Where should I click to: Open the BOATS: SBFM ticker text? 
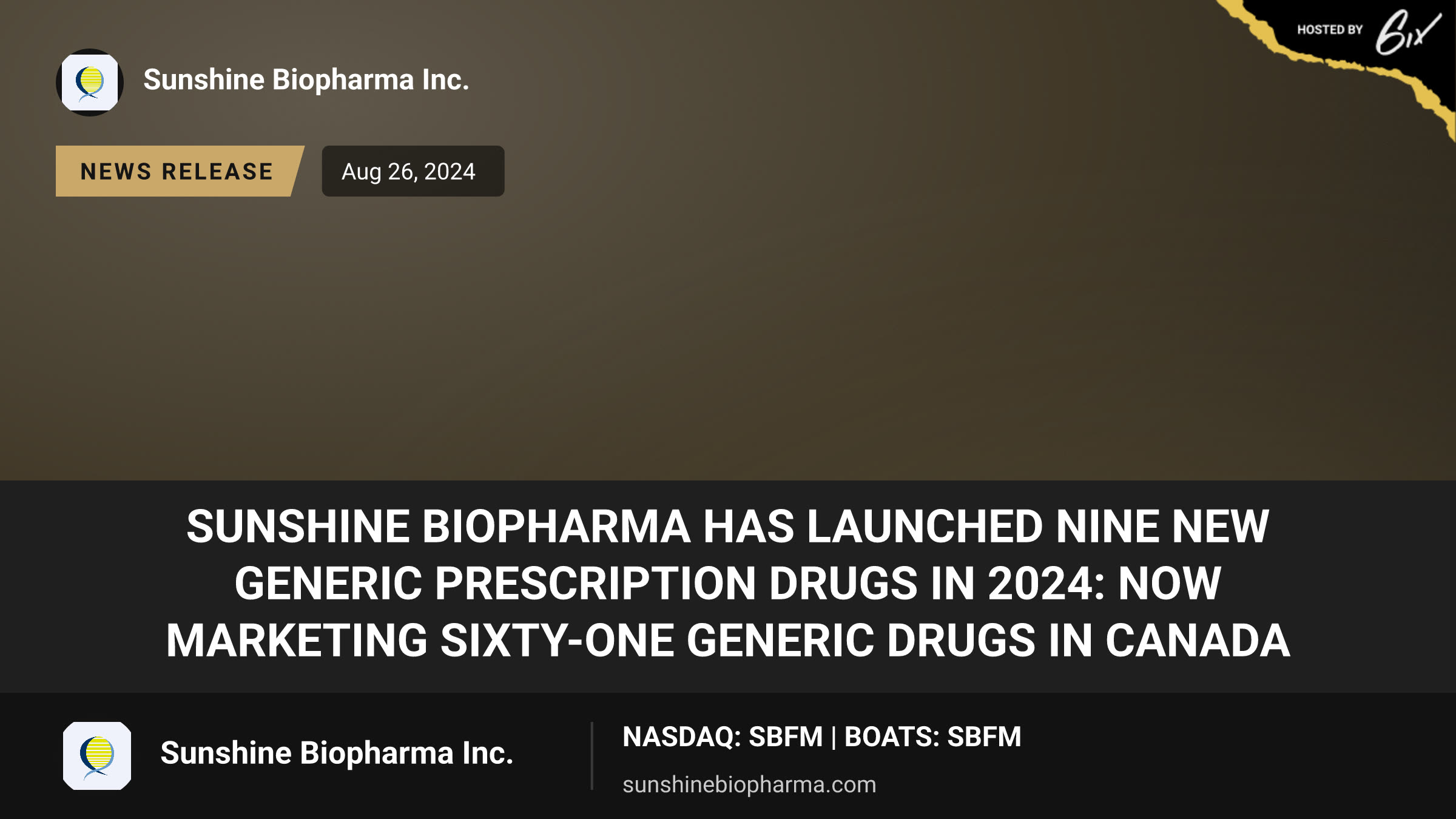[x=932, y=737]
